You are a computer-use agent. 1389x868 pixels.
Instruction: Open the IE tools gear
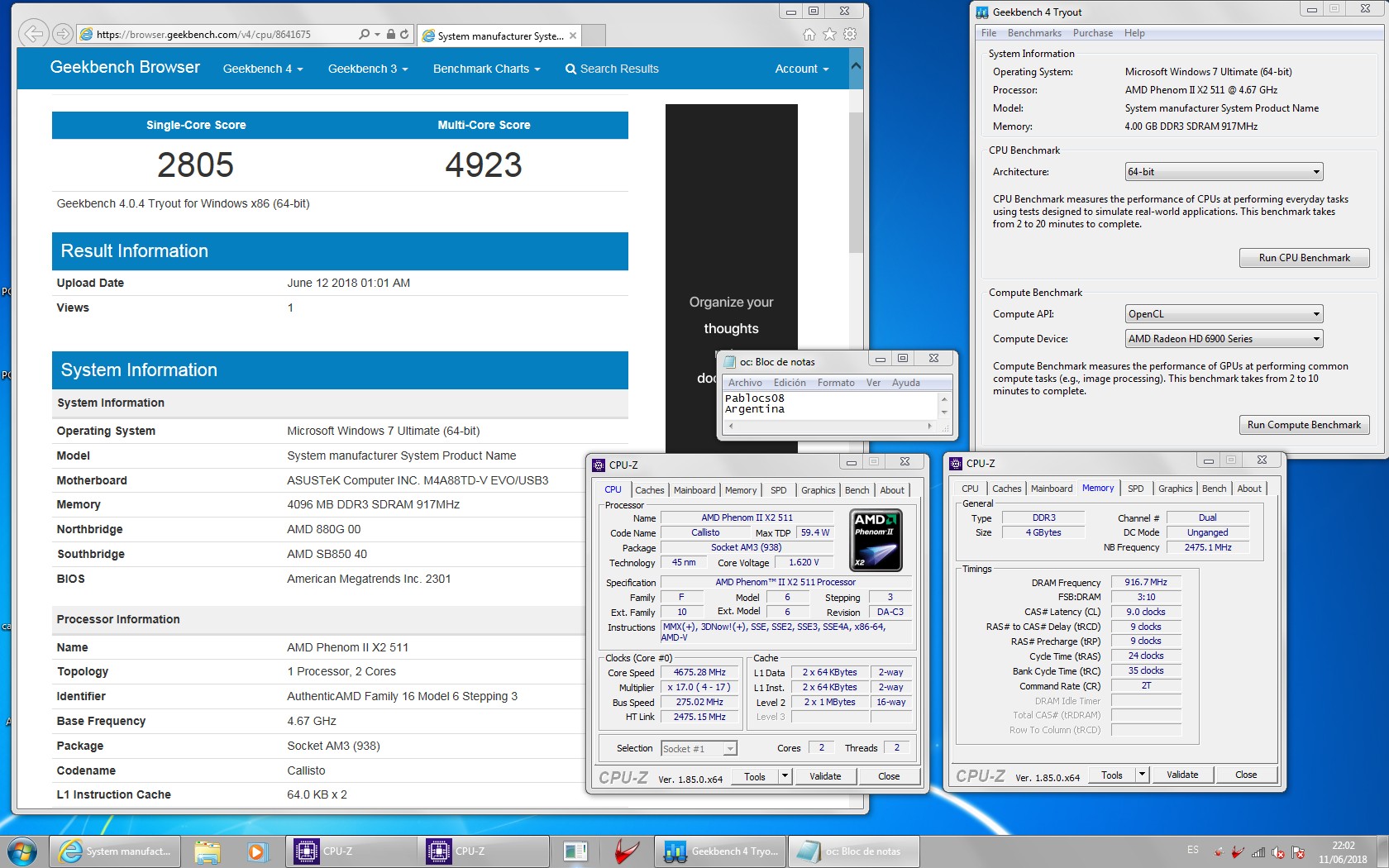coord(850,35)
